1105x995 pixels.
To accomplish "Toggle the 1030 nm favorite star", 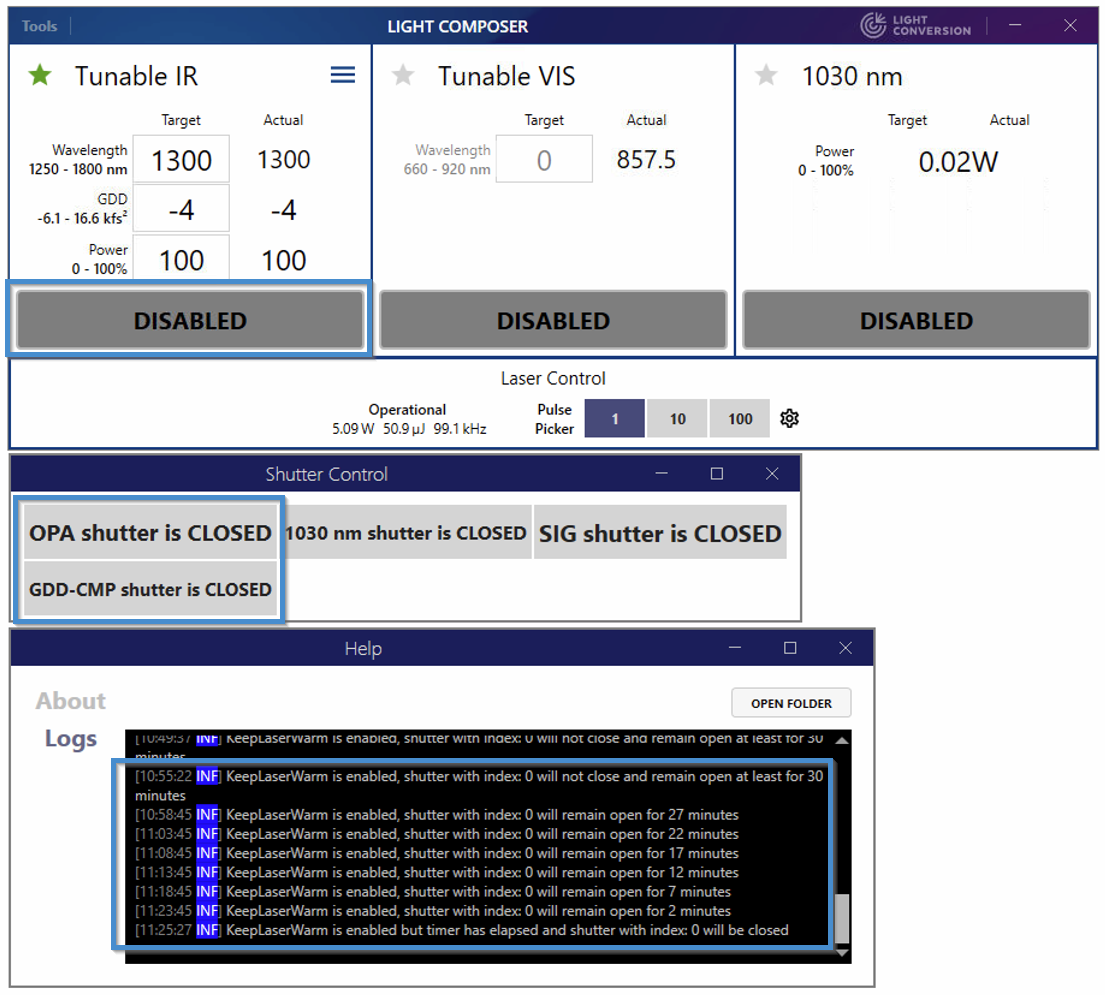I will coord(766,75).
